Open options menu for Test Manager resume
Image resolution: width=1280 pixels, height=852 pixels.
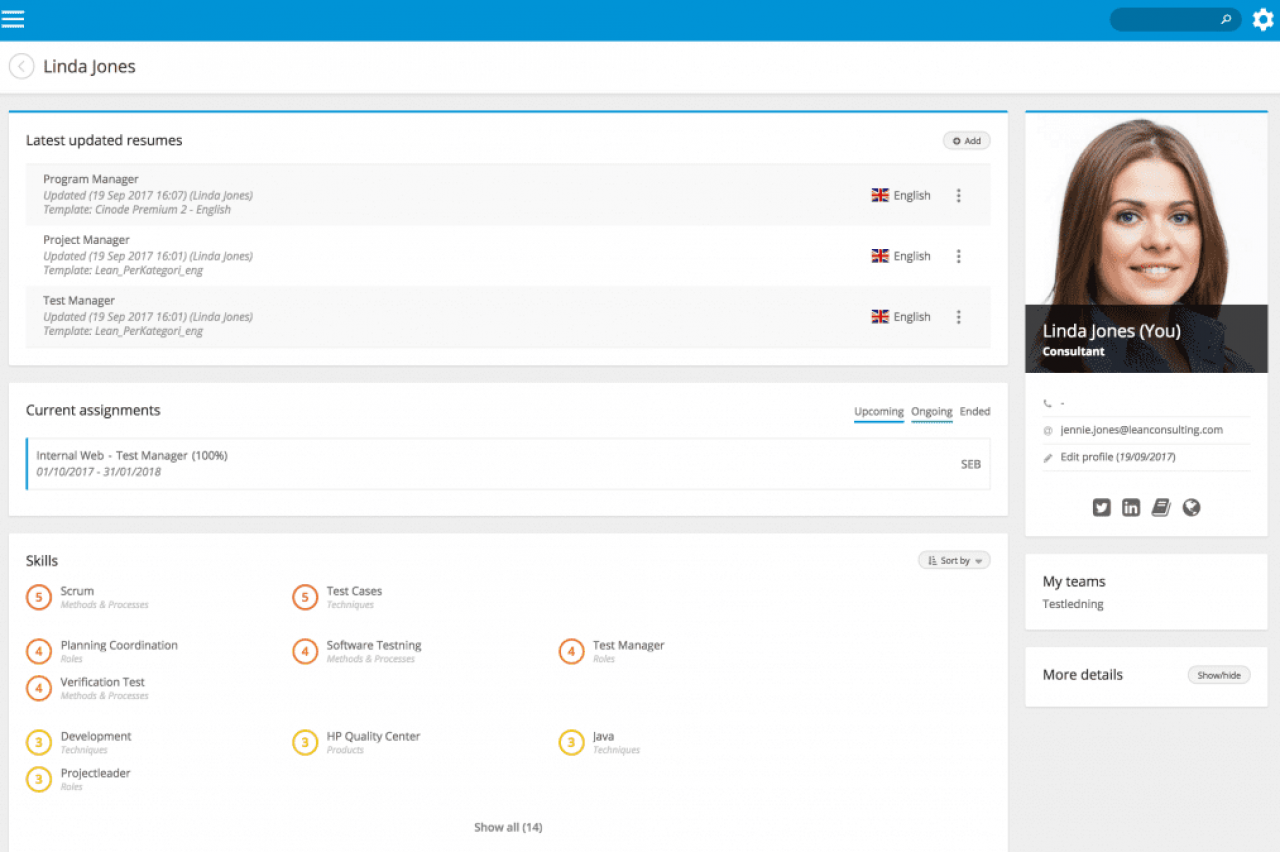[x=958, y=317]
